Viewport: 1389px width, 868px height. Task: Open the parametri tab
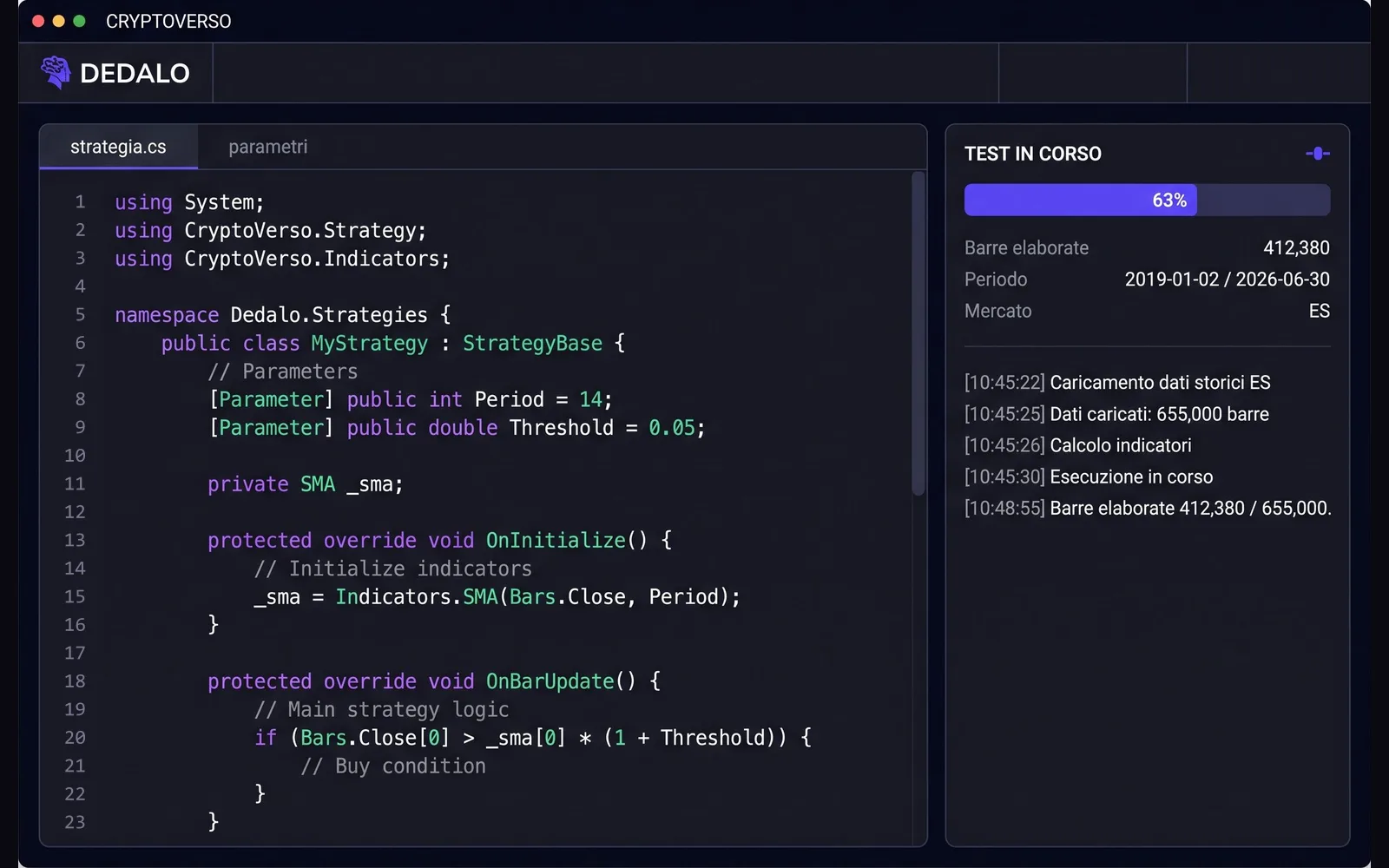tap(267, 147)
